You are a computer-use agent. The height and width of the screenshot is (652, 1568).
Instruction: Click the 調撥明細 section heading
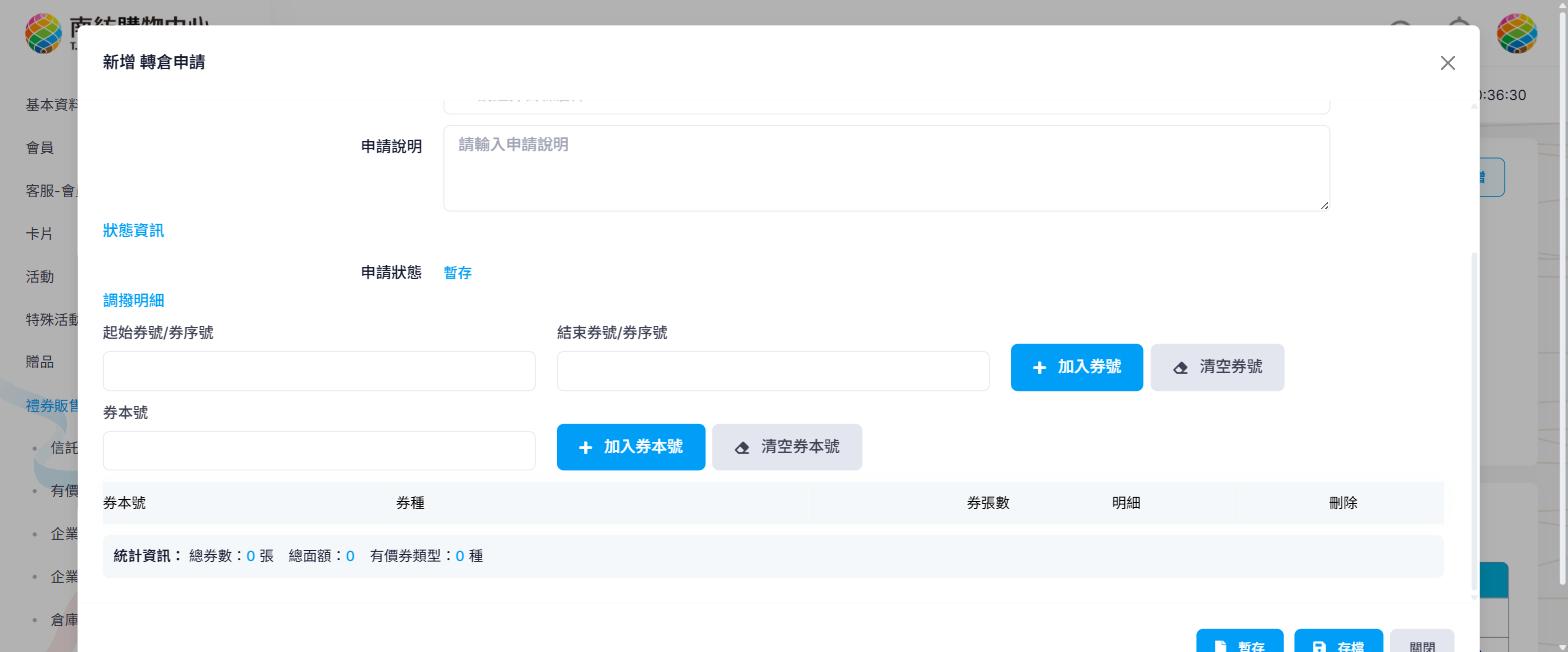tap(134, 301)
